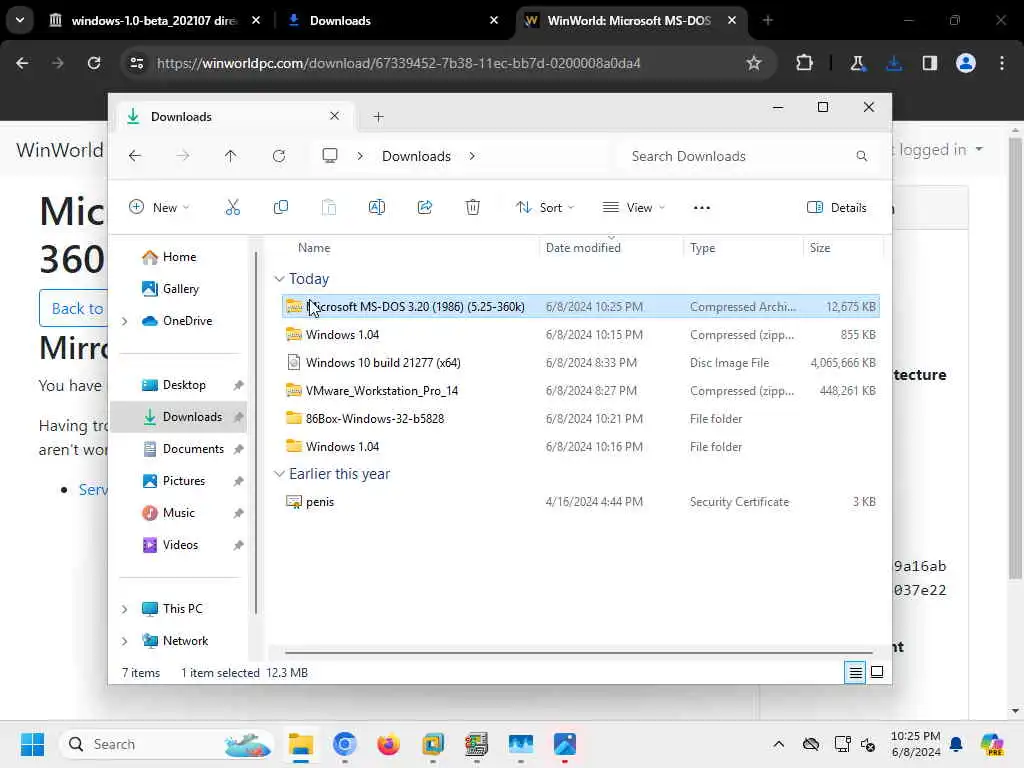
Task: Refresh the Downloads folder view
Action: (279, 156)
